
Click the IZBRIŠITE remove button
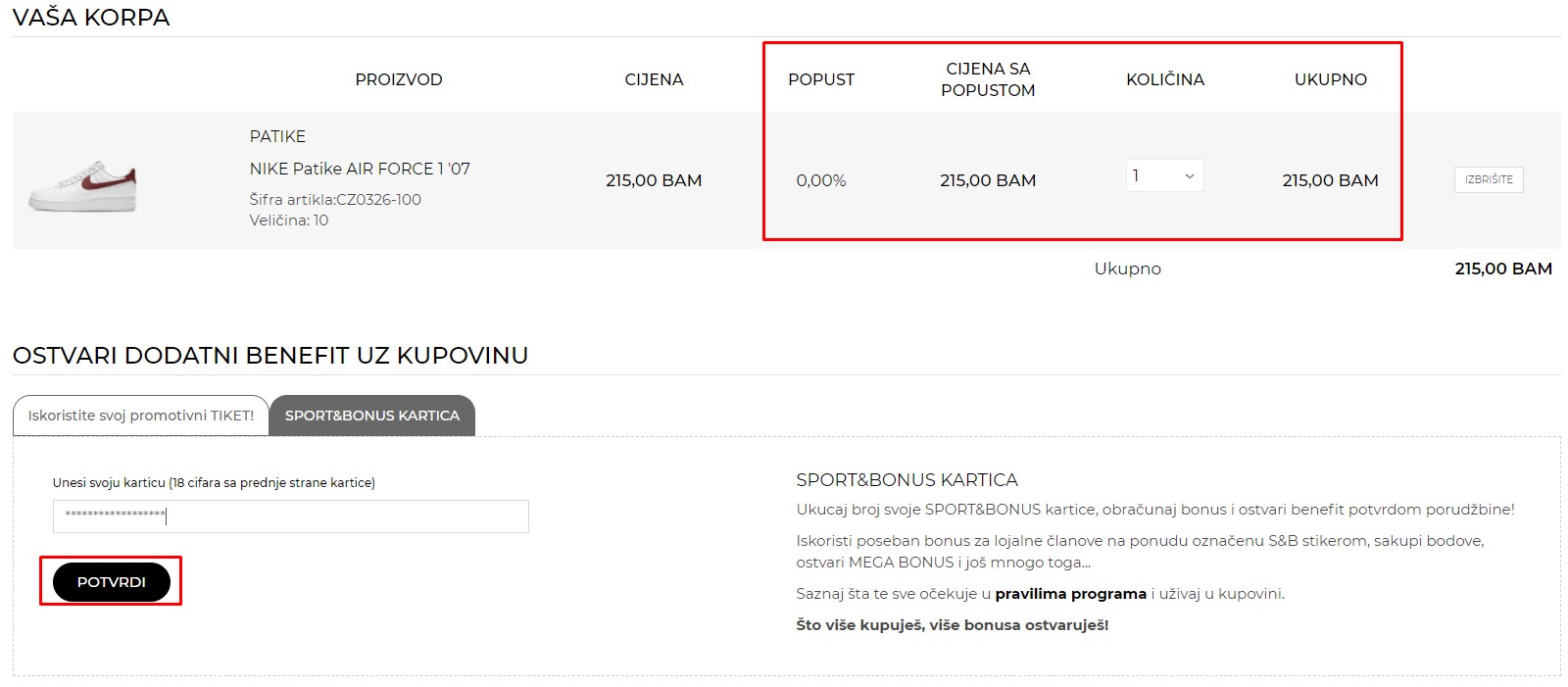click(1489, 179)
